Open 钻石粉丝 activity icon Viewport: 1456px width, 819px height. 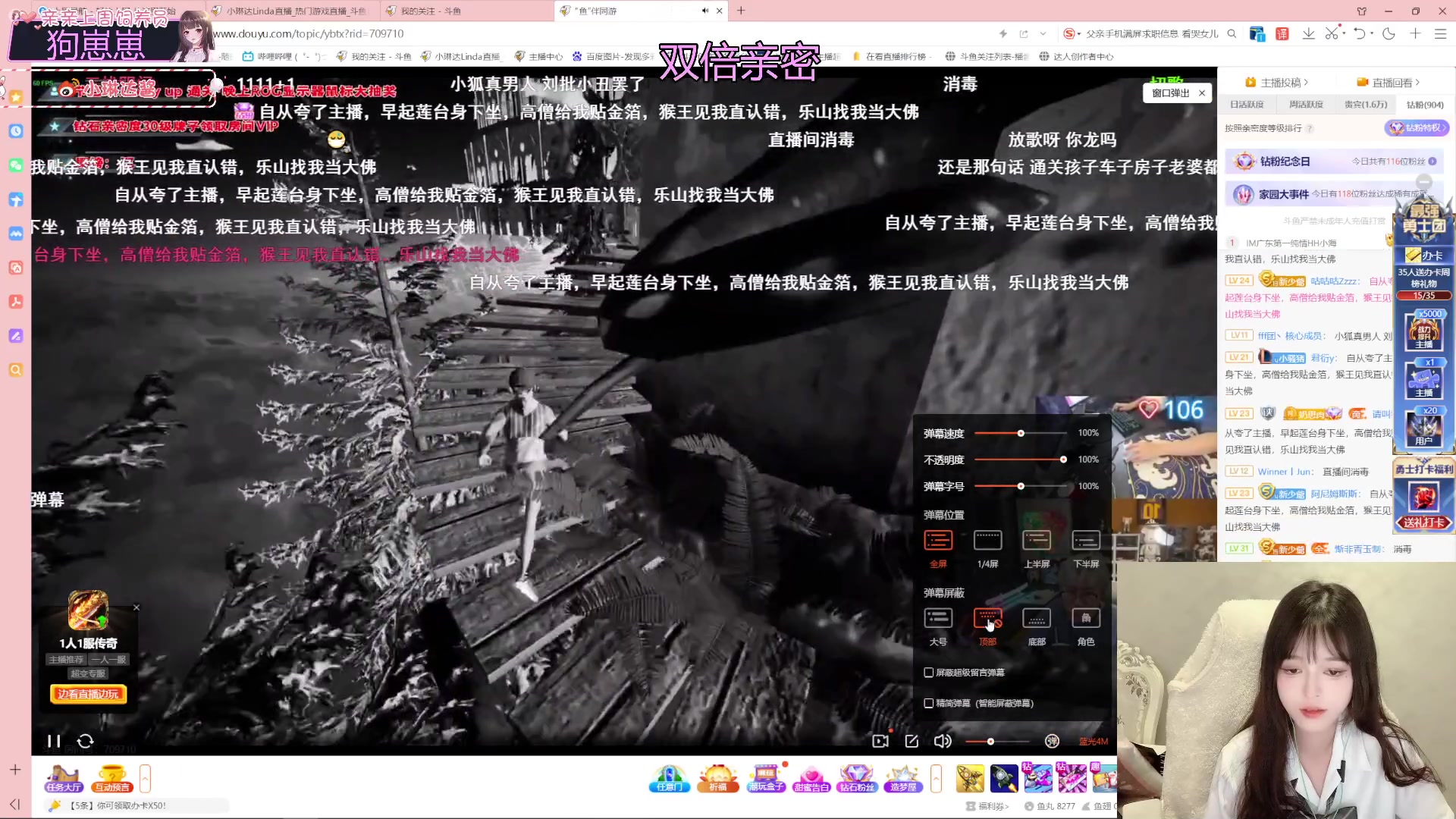pyautogui.click(x=857, y=779)
